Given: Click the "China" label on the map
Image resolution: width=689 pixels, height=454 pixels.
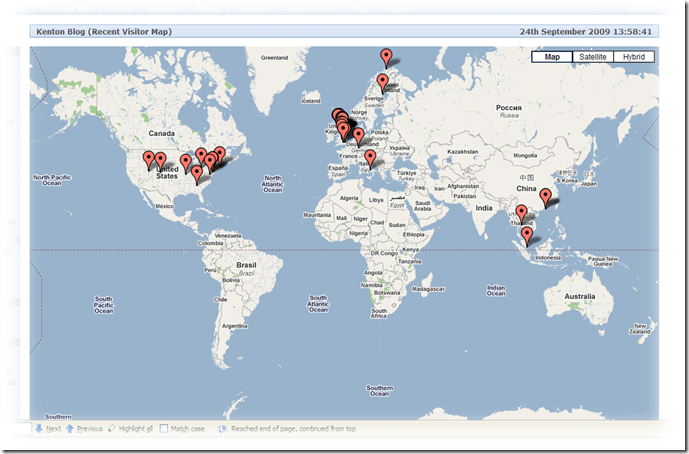Looking at the screenshot, I should (x=526, y=189).
